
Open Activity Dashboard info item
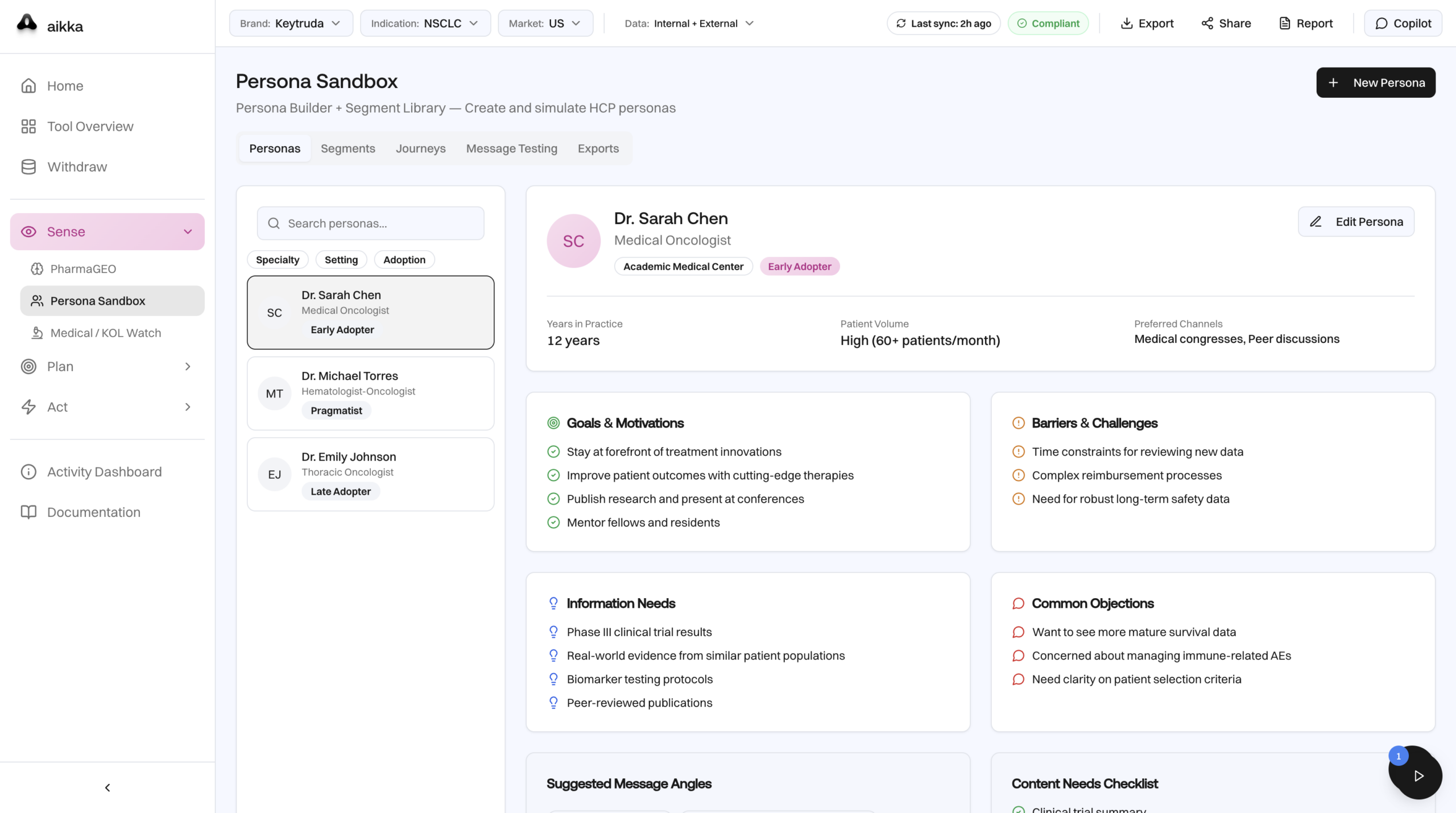104,472
